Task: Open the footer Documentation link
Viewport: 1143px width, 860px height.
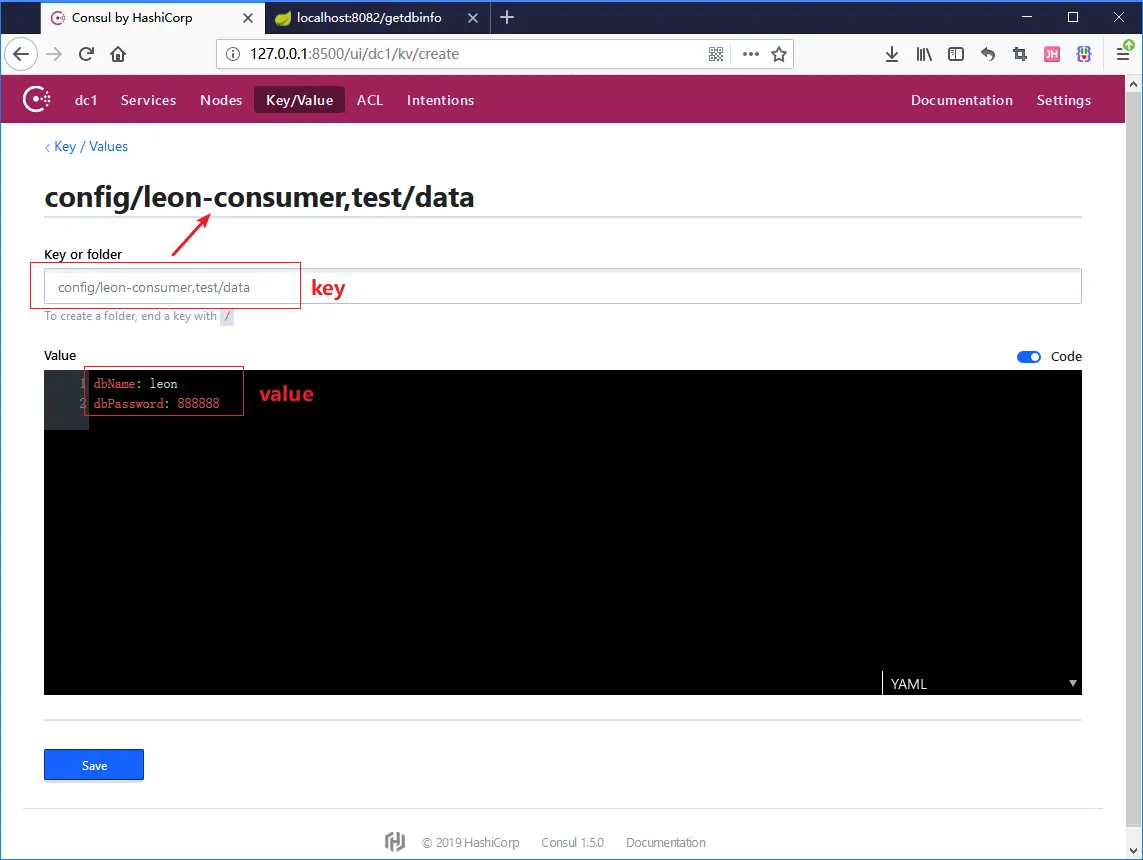Action: (666, 842)
